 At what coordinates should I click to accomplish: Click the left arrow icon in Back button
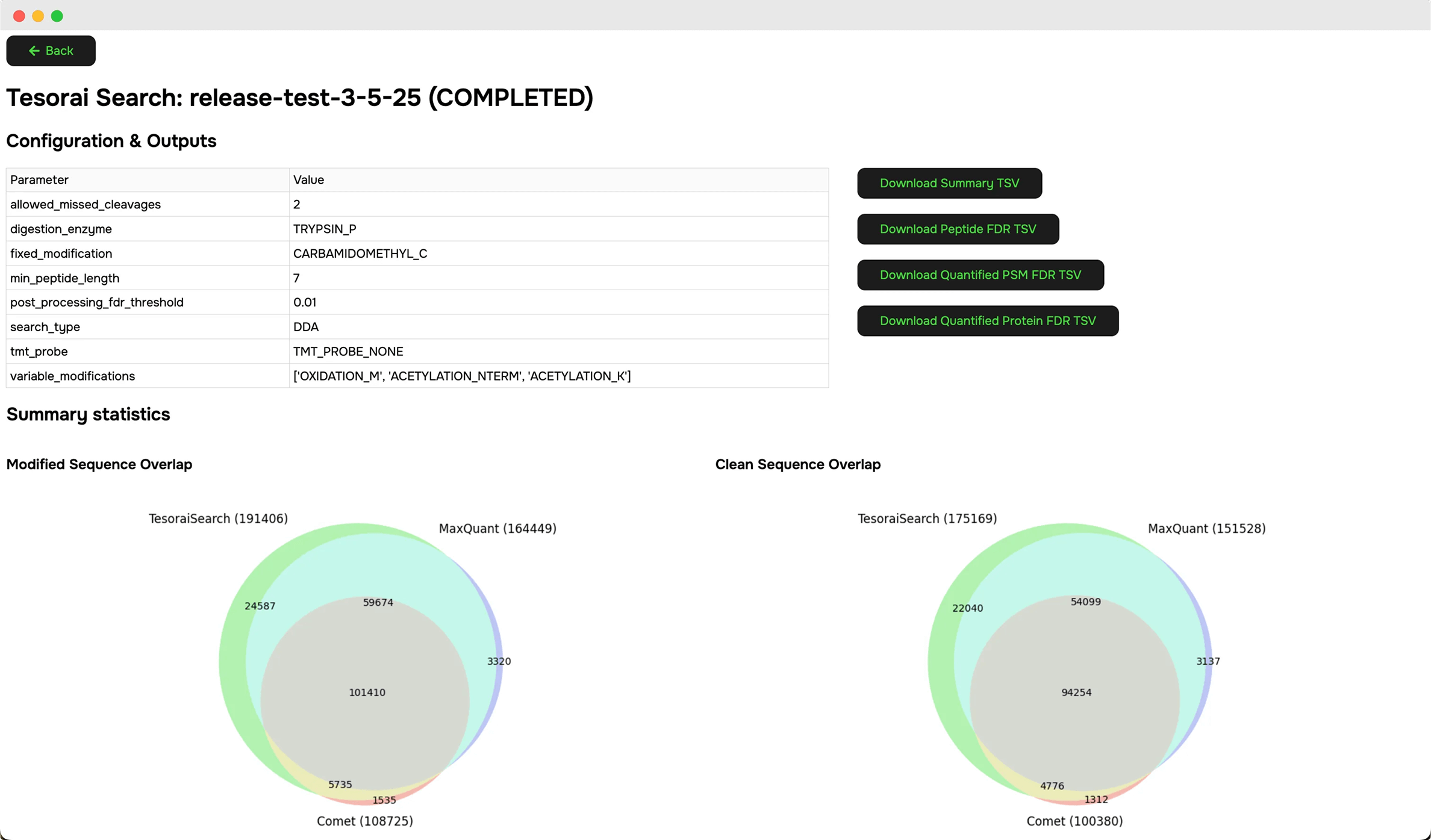pyautogui.click(x=34, y=51)
